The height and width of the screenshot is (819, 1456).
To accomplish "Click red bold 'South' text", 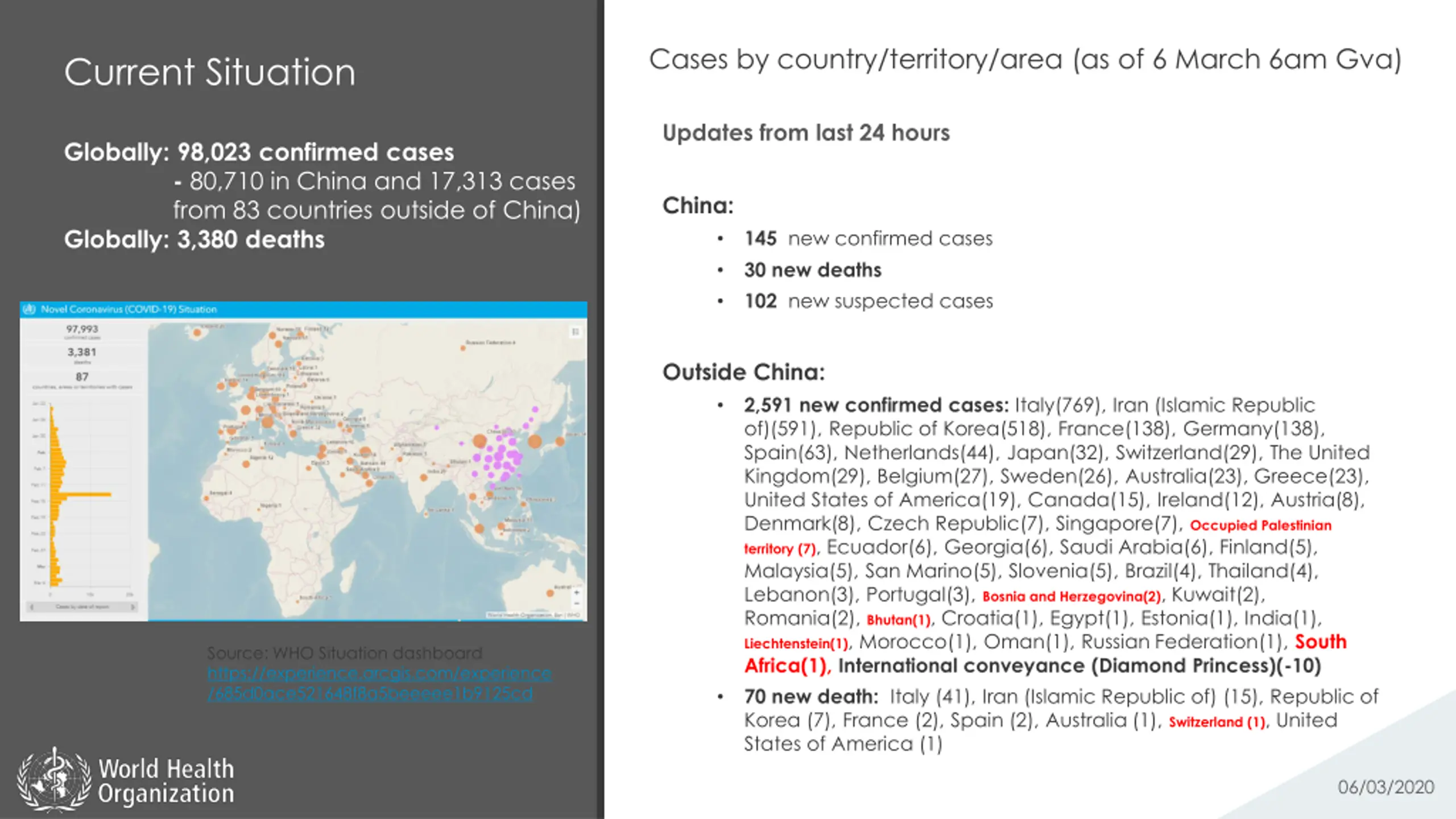I will coord(1321,642).
